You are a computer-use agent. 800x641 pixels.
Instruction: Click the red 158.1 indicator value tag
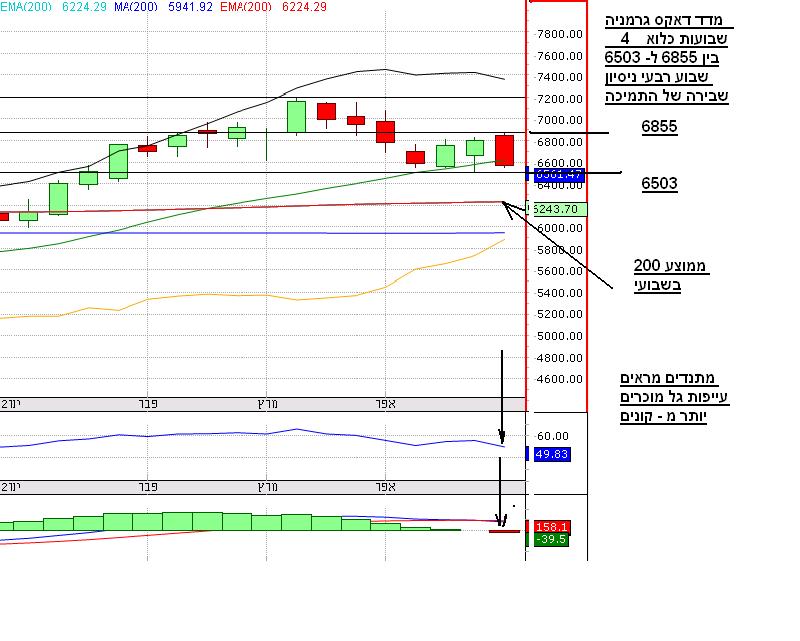point(552,526)
